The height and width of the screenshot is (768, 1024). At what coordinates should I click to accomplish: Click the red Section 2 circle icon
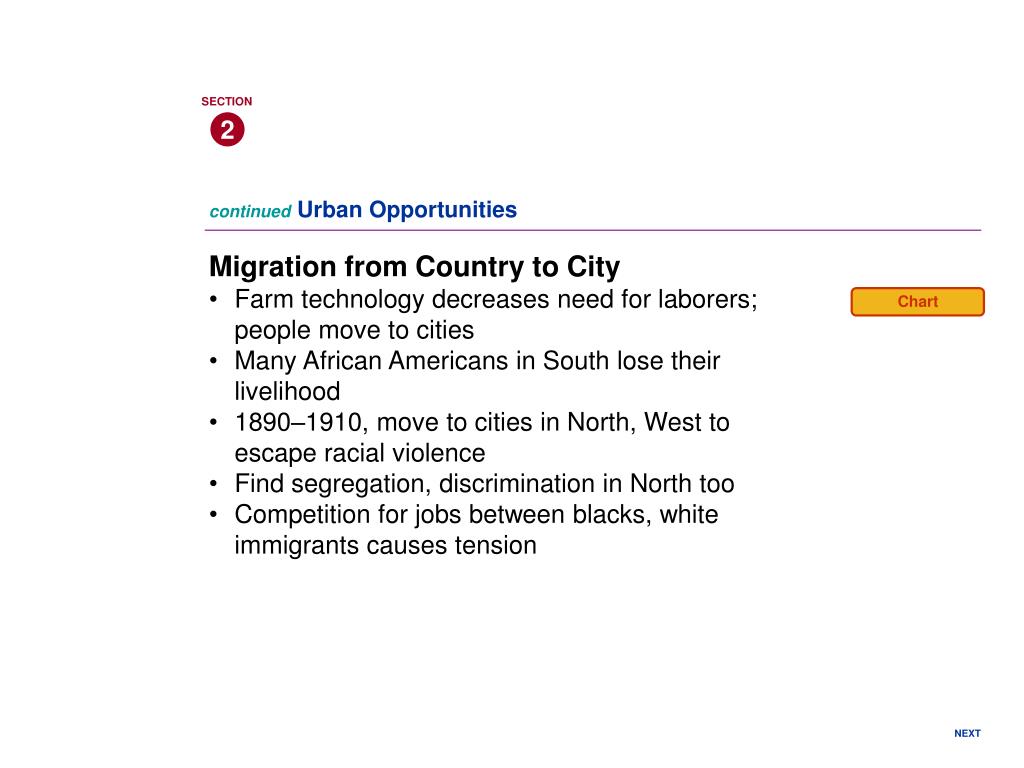coord(227,130)
